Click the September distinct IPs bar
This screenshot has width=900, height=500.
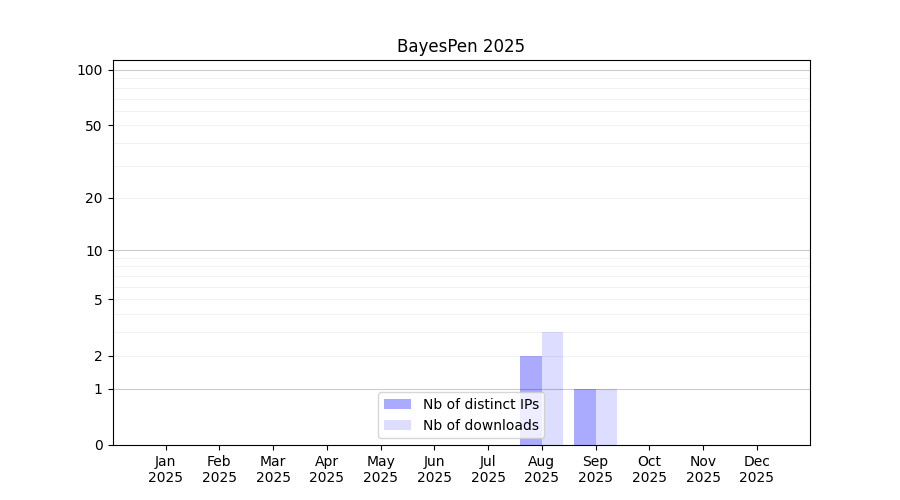point(585,417)
